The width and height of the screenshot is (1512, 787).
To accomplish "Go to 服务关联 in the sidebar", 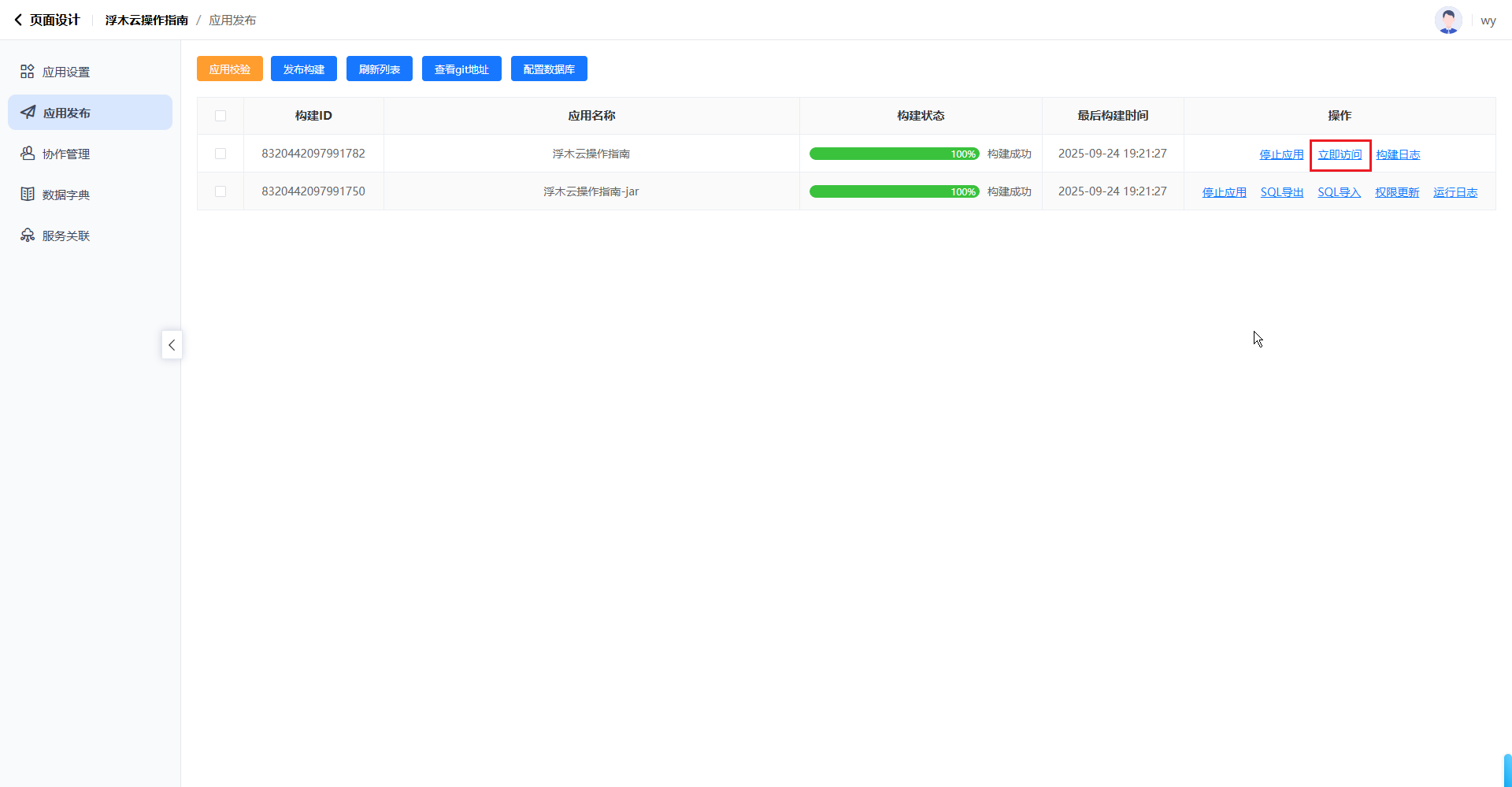I will click(x=66, y=236).
